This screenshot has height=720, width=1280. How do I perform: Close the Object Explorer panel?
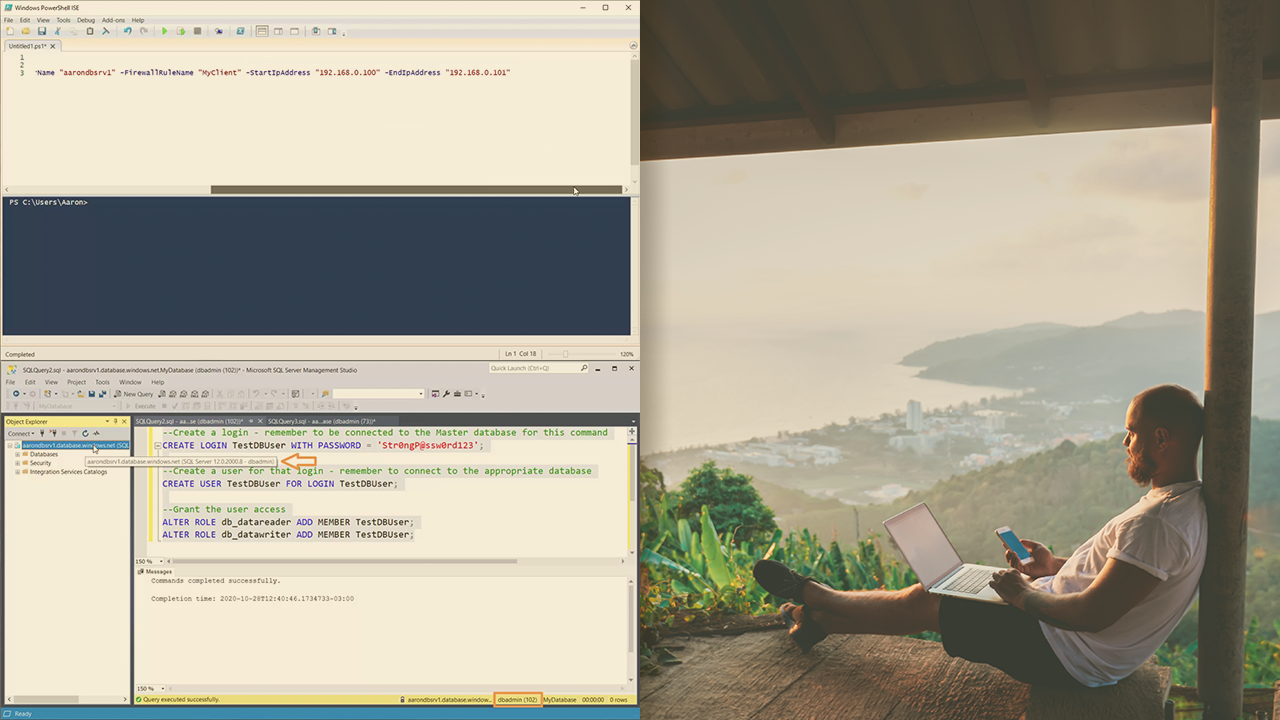tap(125, 422)
